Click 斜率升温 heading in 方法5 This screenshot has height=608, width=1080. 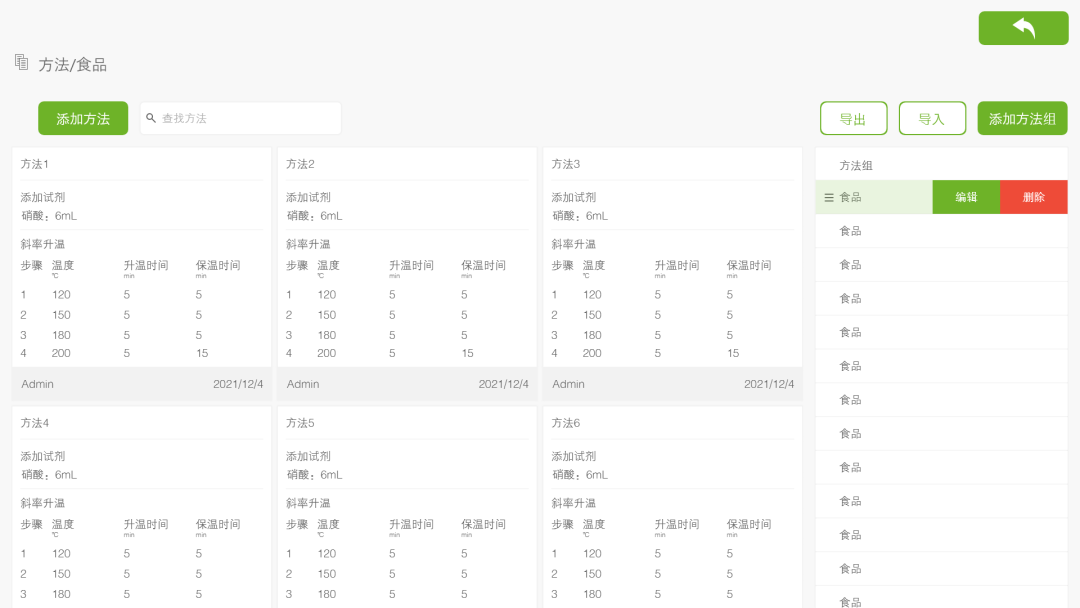pyautogui.click(x=308, y=503)
